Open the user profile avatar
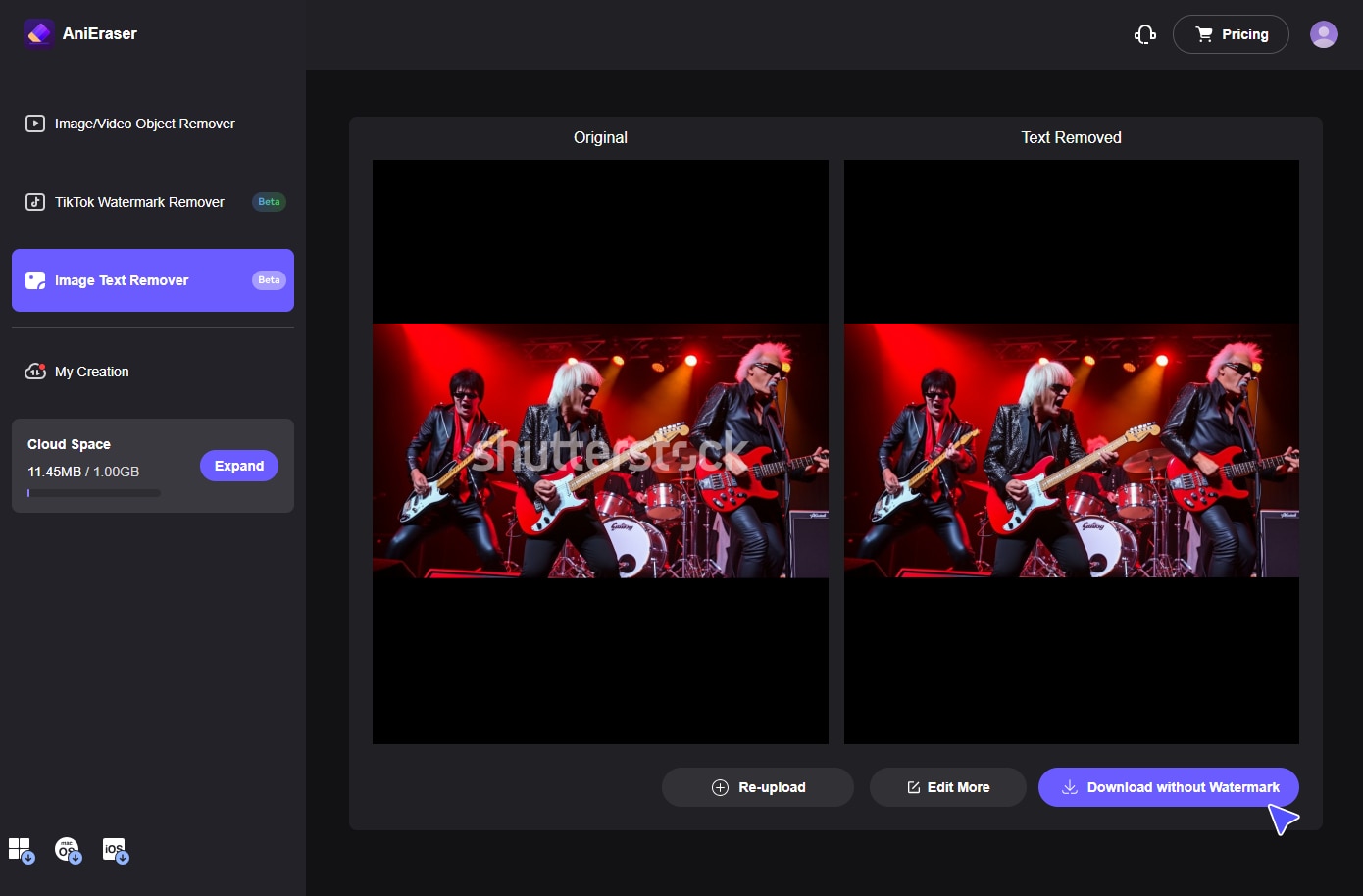Viewport: 1363px width, 896px height. (1324, 34)
